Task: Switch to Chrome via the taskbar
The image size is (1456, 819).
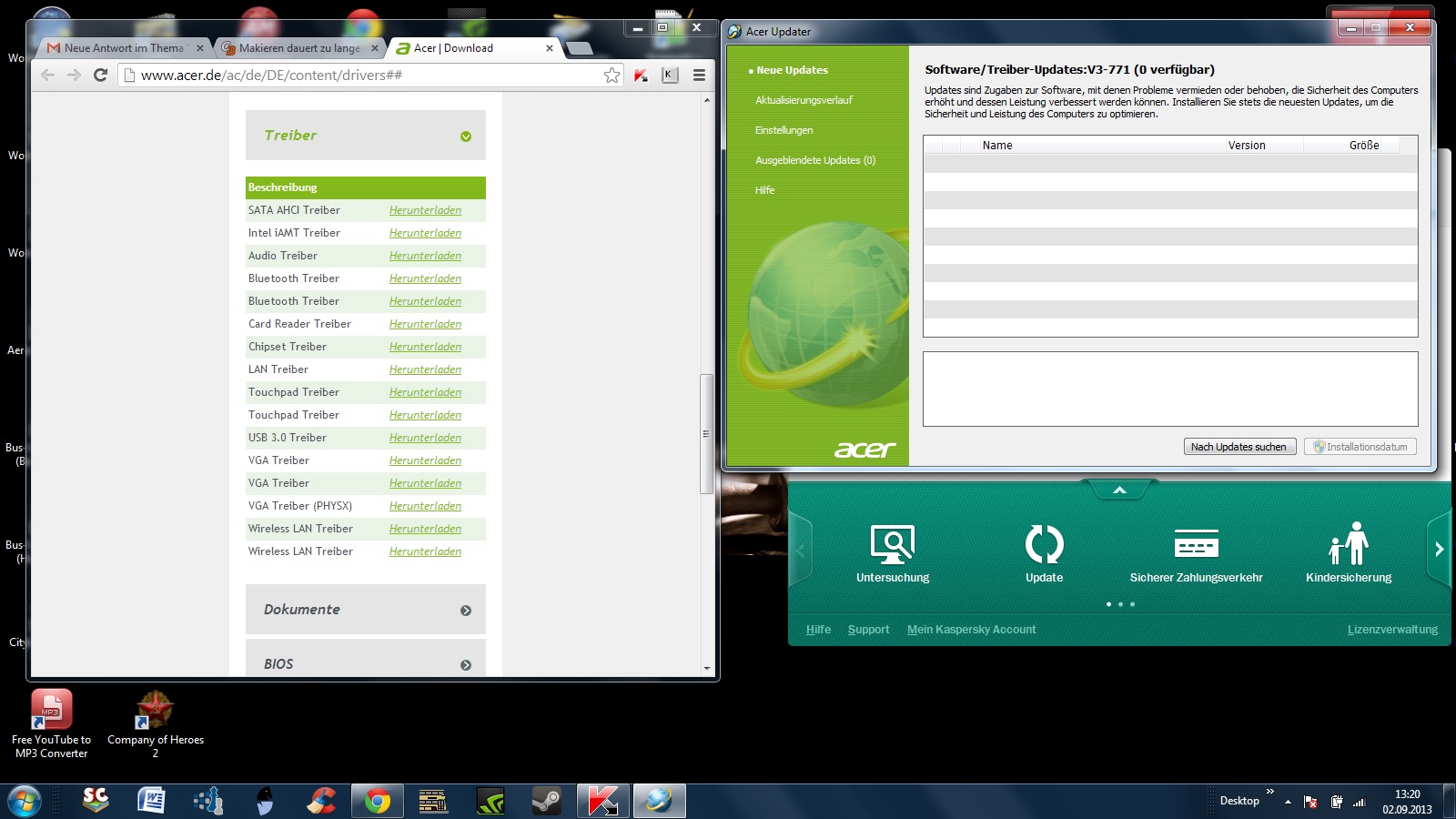Action: pos(378,802)
